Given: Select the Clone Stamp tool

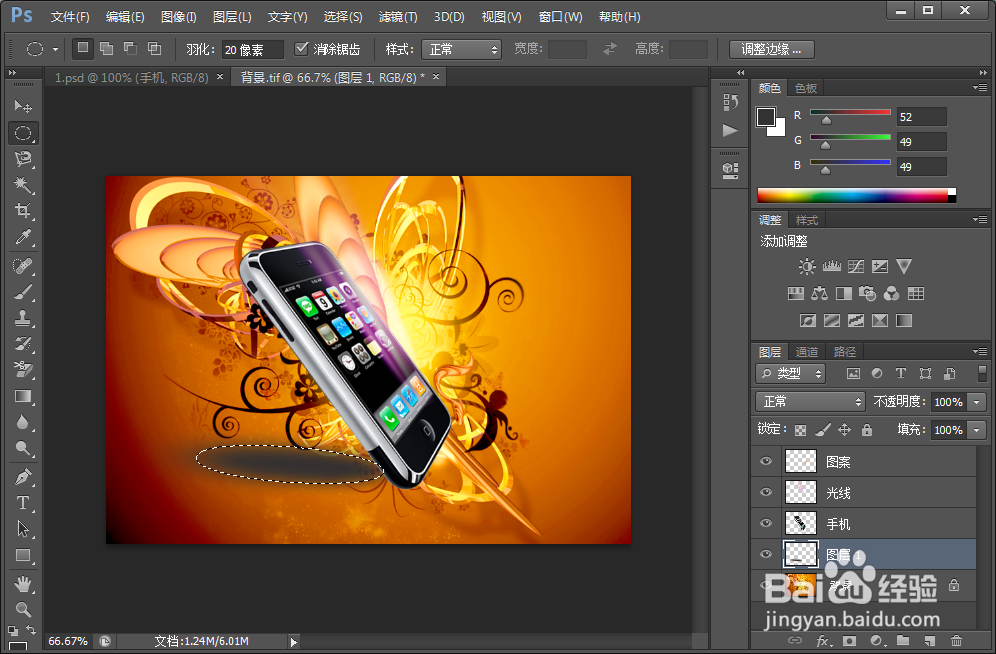Looking at the screenshot, I should tap(23, 317).
